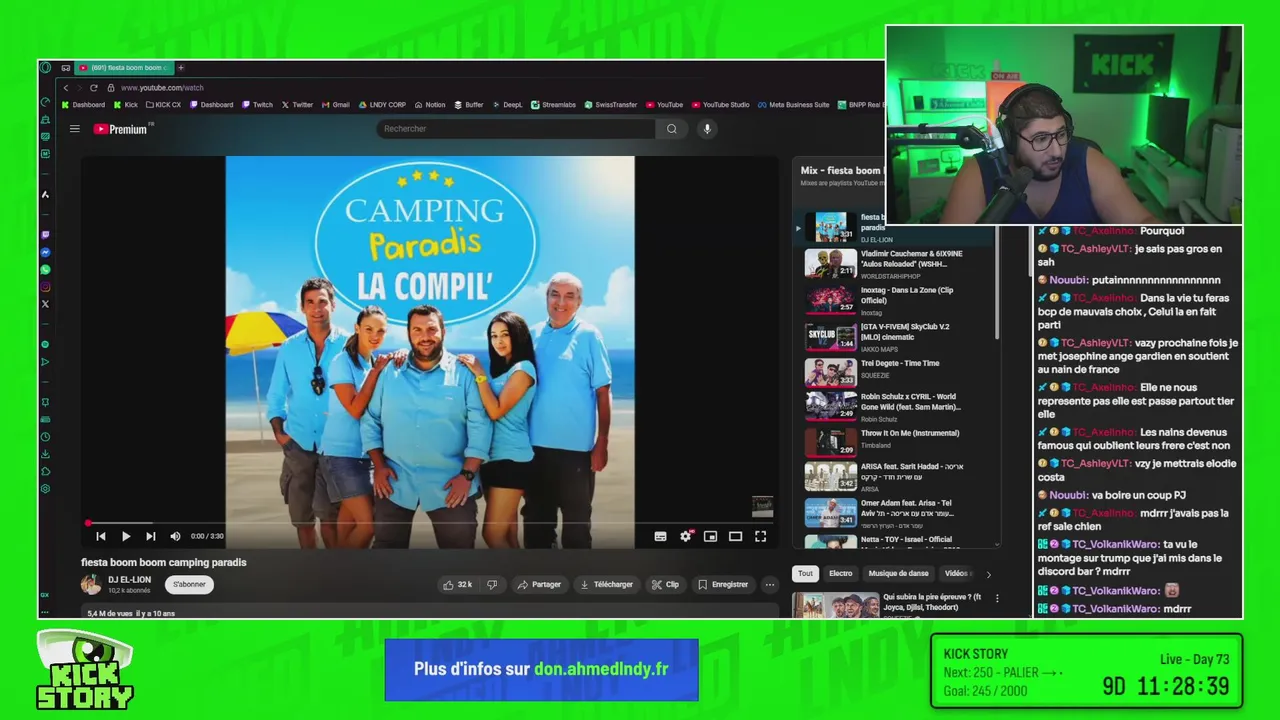Select the Electro filter chip
The width and height of the screenshot is (1280, 720).
click(841, 574)
